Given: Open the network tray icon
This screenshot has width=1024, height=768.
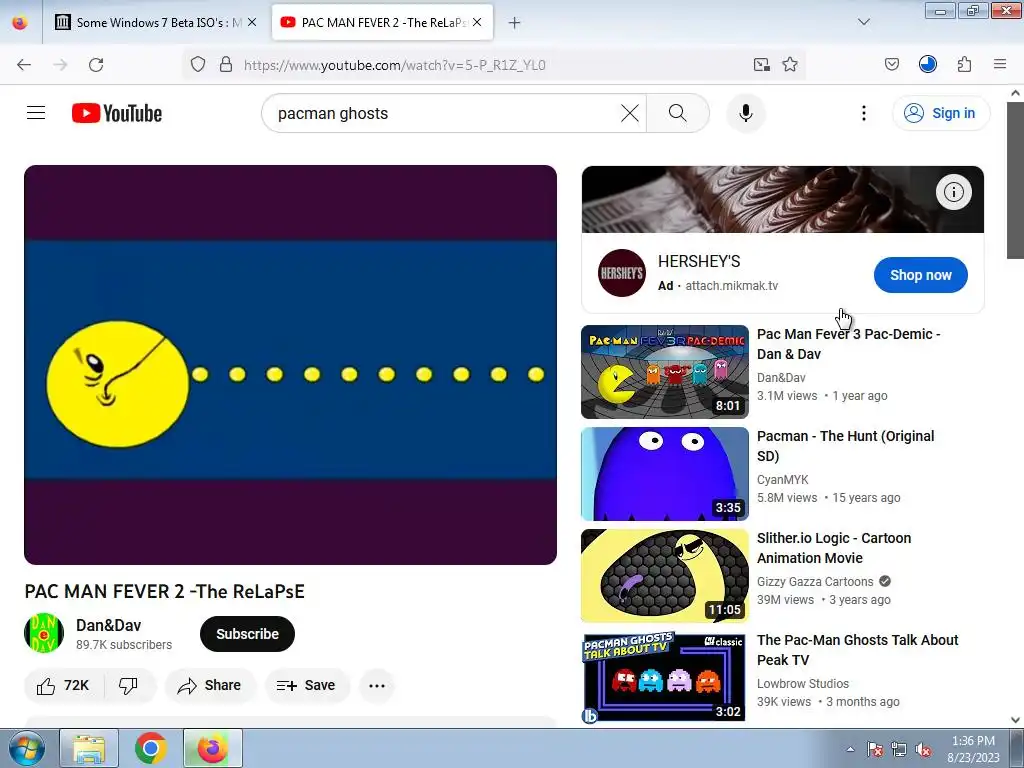Looking at the screenshot, I should (899, 749).
